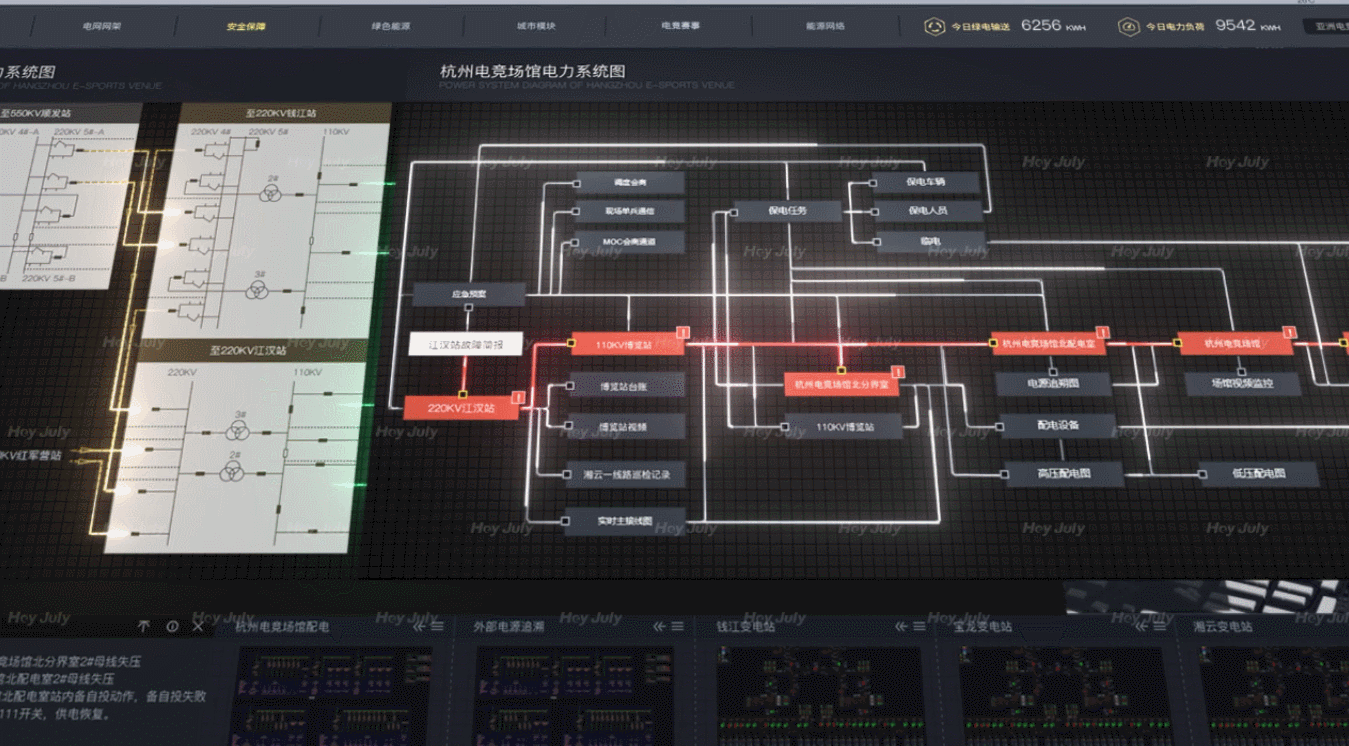Screen dimensions: 1349x746
Task: Collapse the 外部电源追溯 panel with its chevron
Action: 660,627
